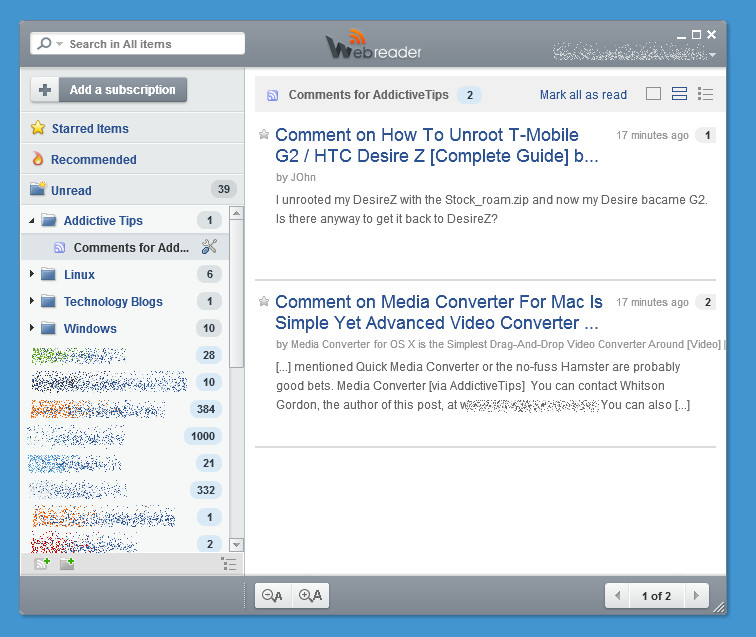This screenshot has height=637, width=756.
Task: Click the zoom in text button
Action: pos(310,596)
